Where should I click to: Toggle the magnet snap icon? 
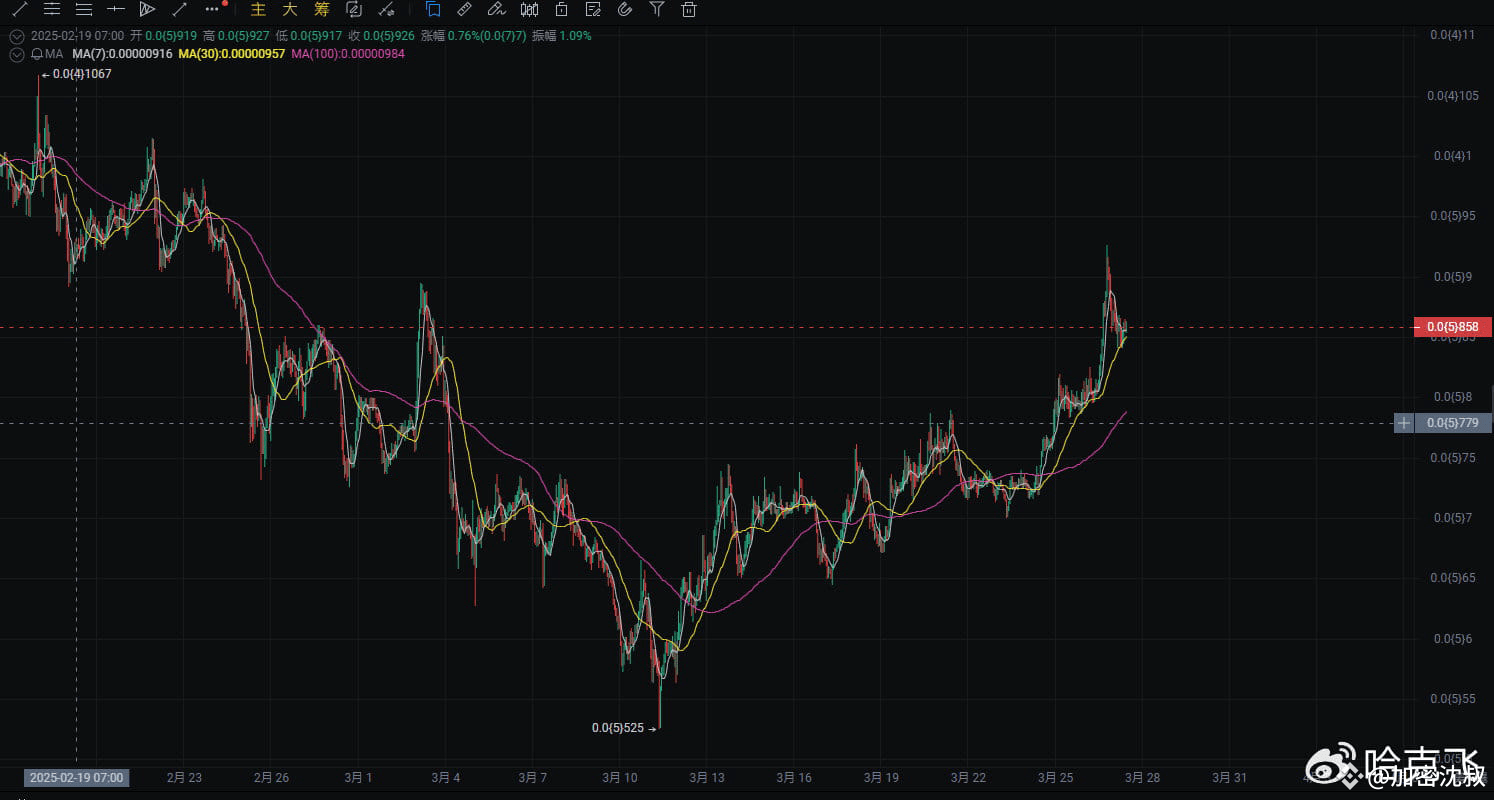pos(625,9)
